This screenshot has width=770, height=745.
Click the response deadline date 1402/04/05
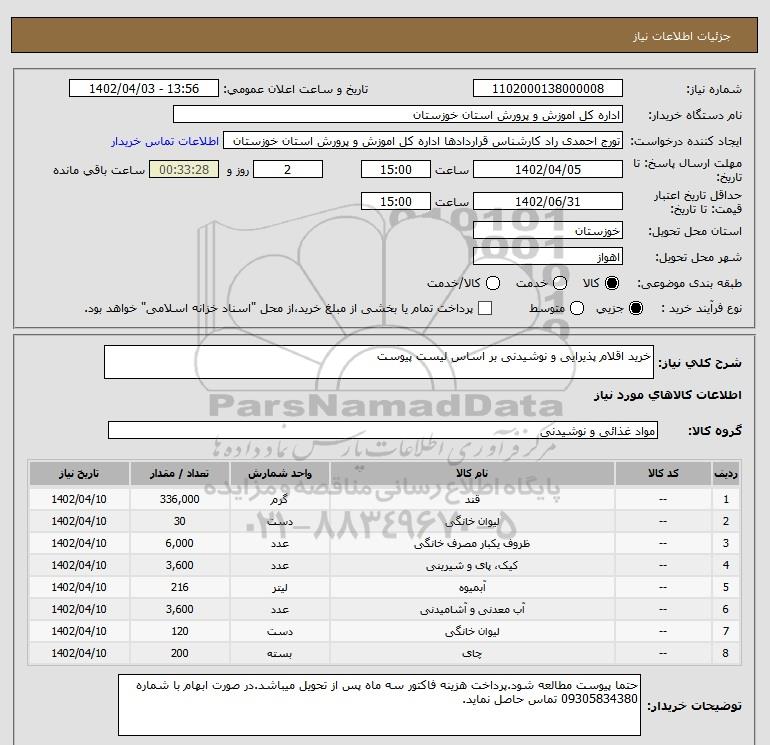click(x=548, y=169)
